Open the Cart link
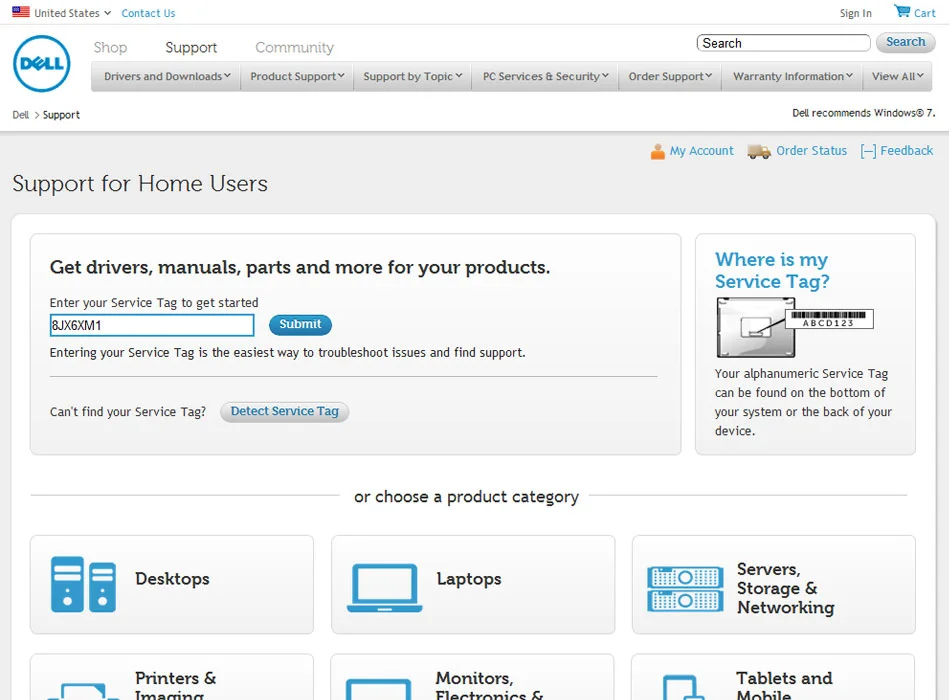Viewport: 950px width, 700px height. [925, 13]
